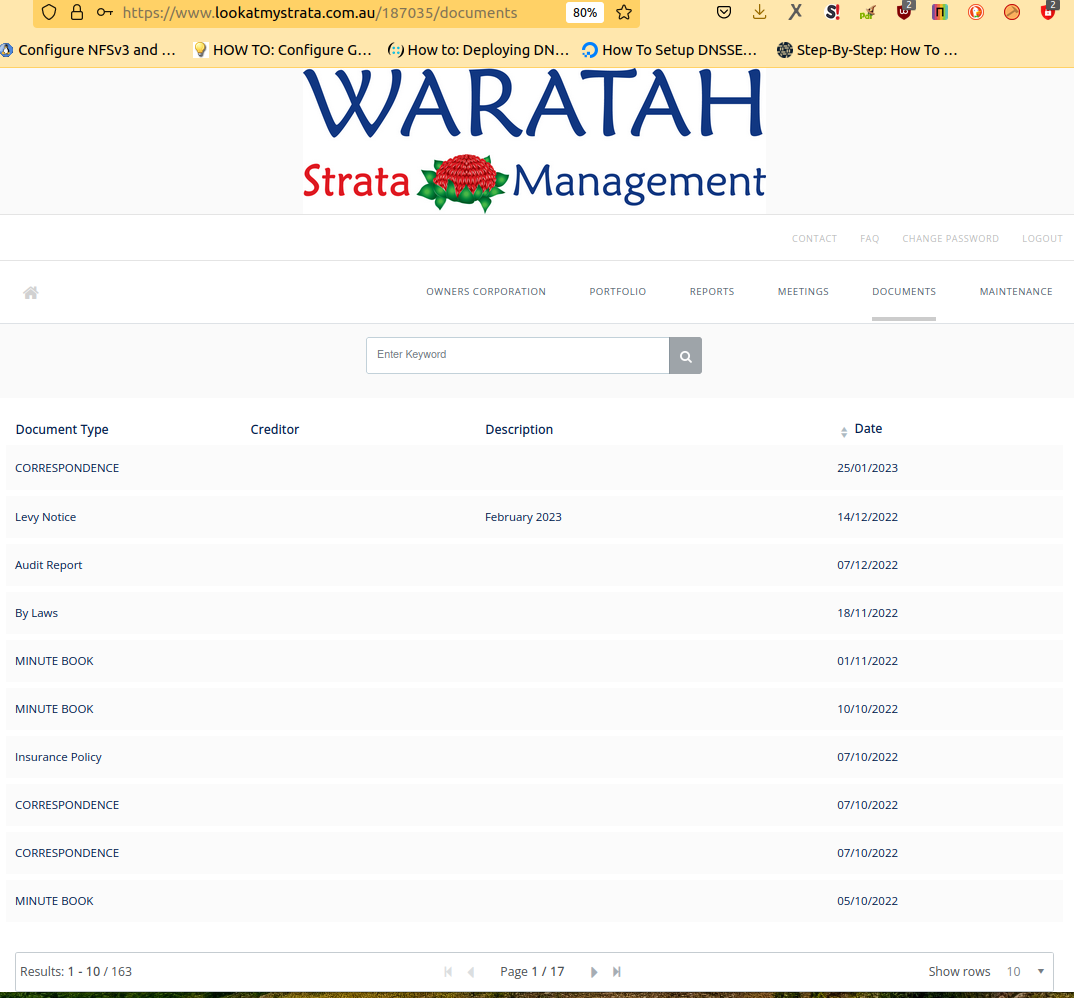The width and height of the screenshot is (1074, 998).
Task: Open the MINUTE BOOK row dated 01/11/2022
Action: click(534, 661)
